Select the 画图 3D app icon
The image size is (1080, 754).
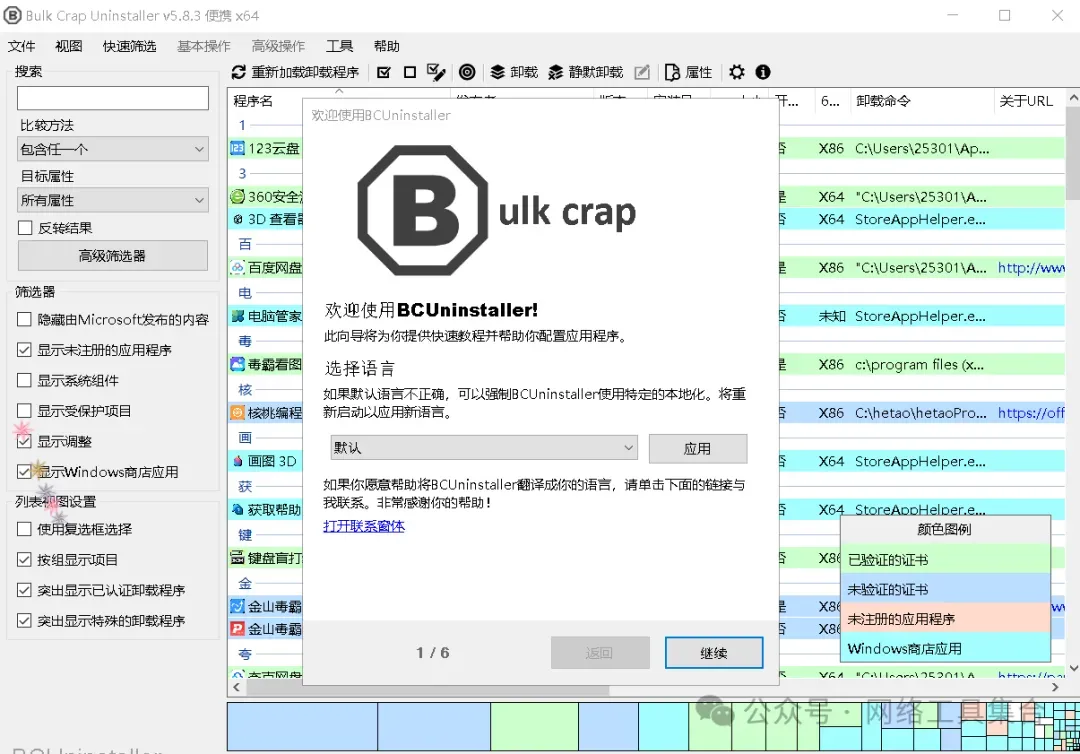[238, 461]
